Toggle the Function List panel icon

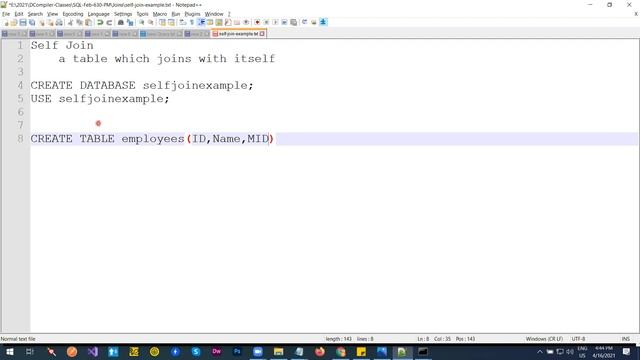click(x=228, y=22)
